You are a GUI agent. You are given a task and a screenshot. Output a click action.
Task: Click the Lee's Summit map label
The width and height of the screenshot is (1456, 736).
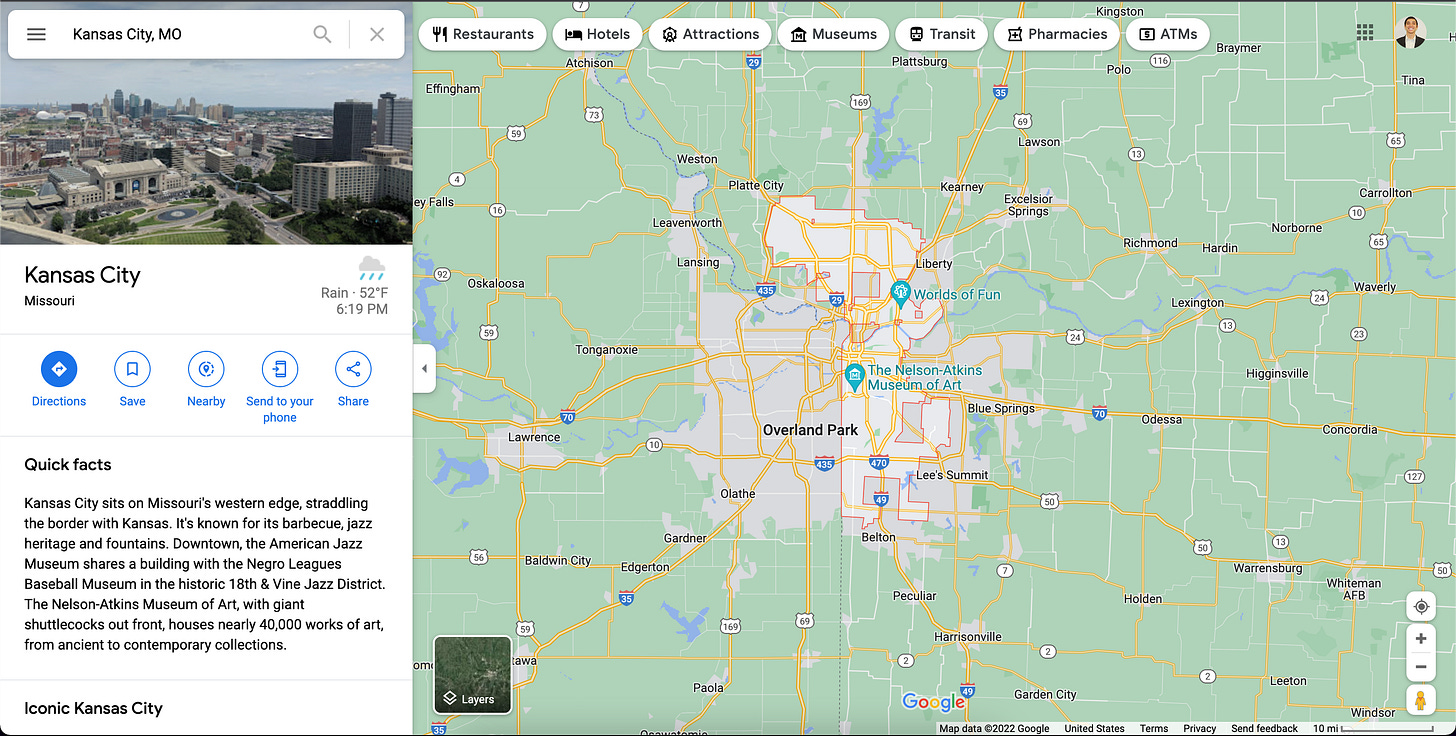click(x=952, y=475)
